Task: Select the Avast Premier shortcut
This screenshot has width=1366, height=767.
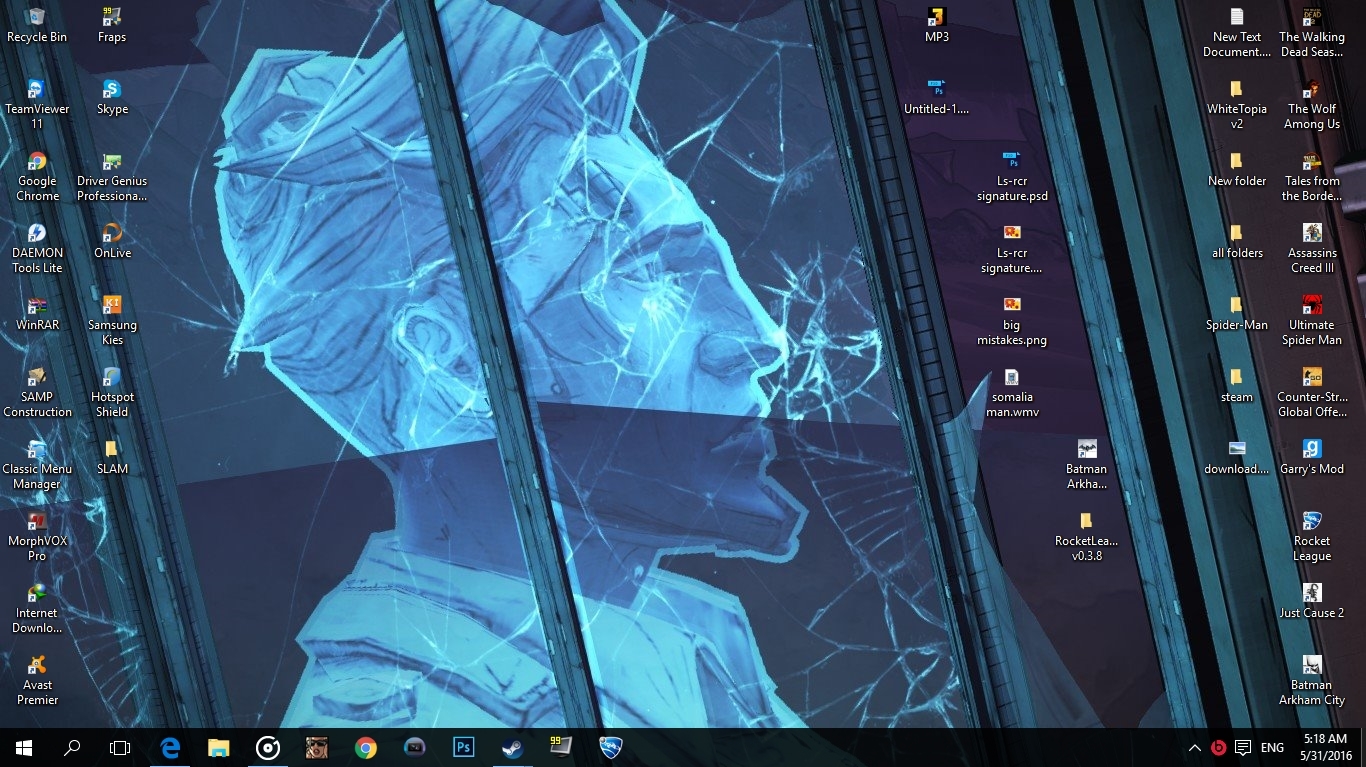Action: point(37,681)
